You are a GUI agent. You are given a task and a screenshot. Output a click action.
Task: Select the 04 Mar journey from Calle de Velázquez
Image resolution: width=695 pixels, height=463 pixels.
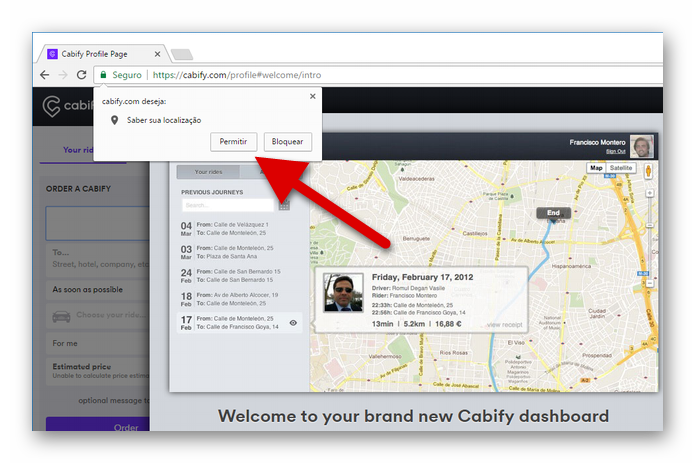click(239, 229)
